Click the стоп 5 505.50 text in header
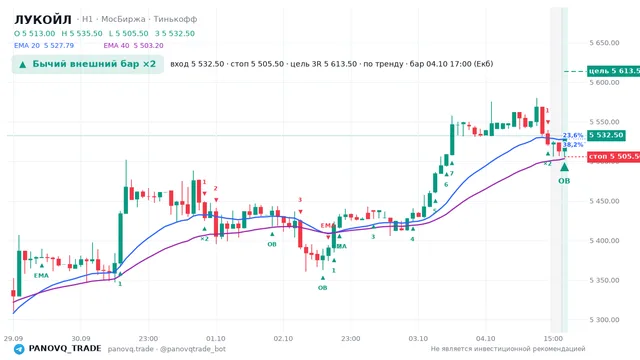640x360 pixels. [x=257, y=64]
